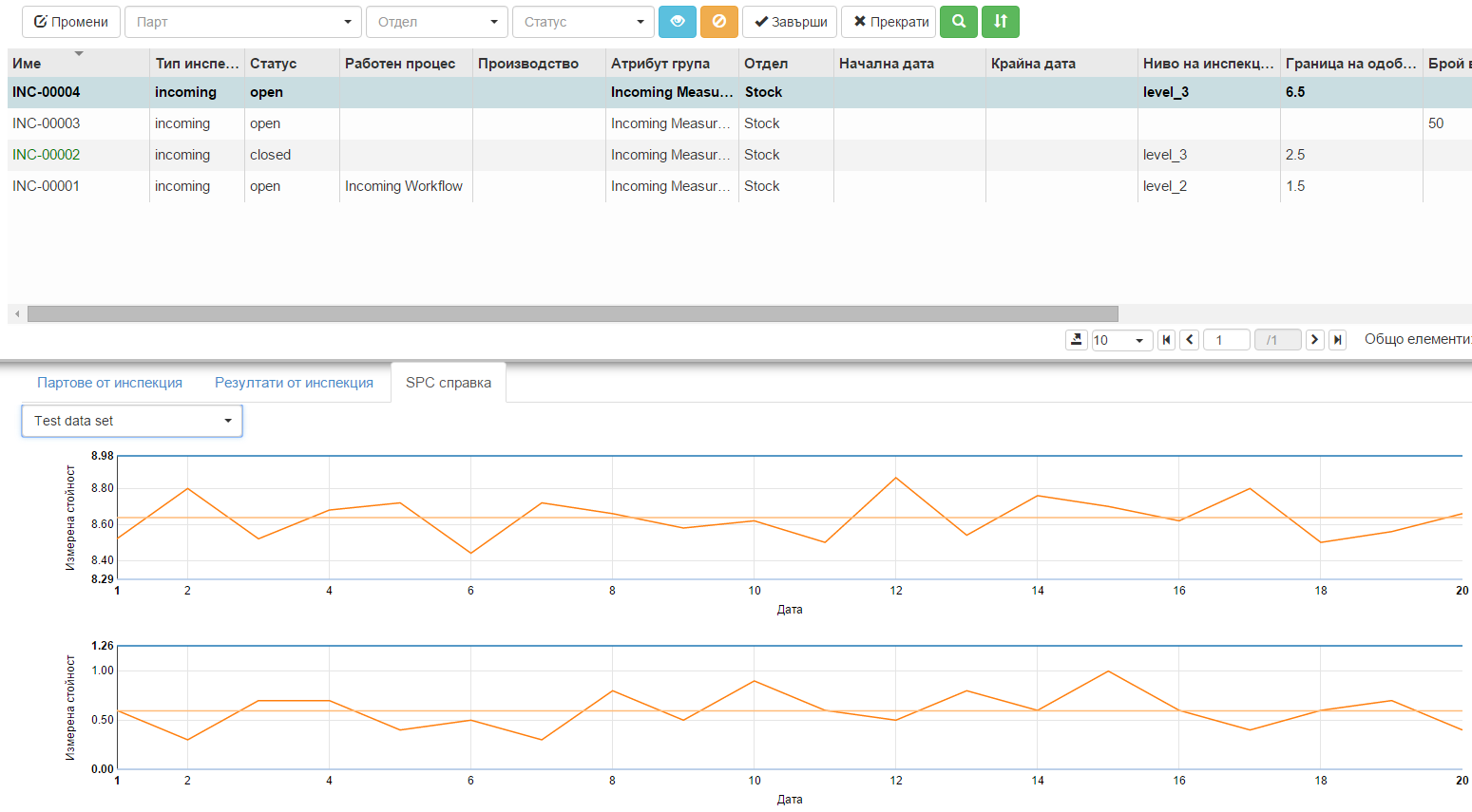Go to previous page with the arrow icon

(1189, 339)
